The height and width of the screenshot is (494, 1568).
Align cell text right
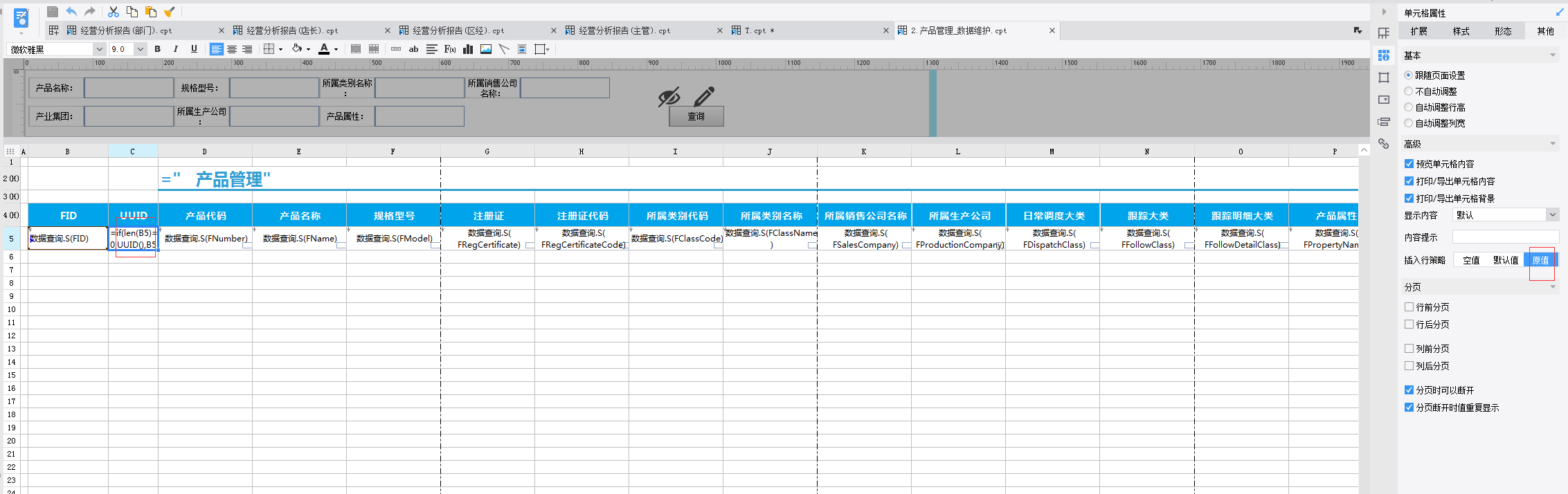click(x=247, y=49)
